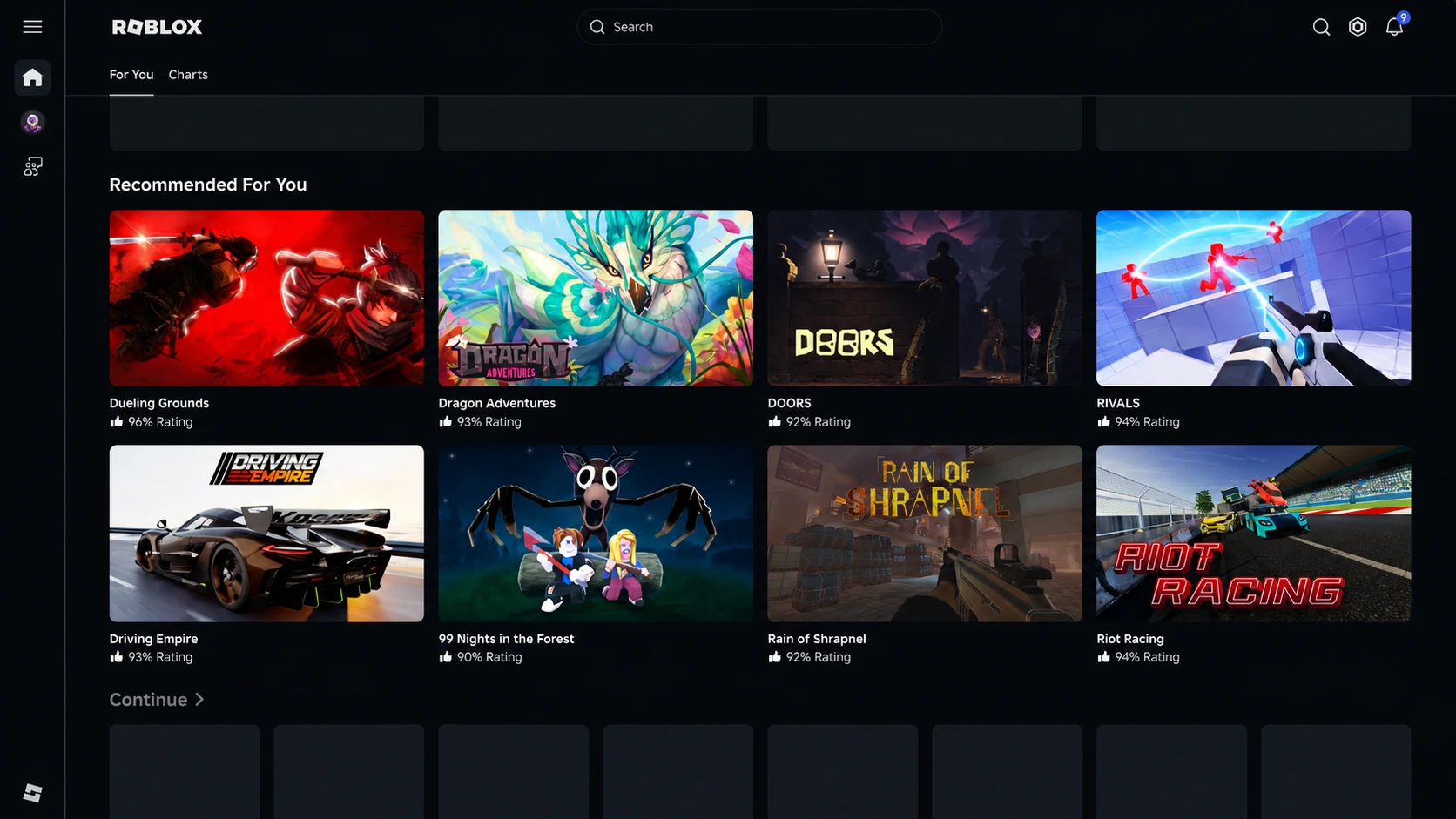The image size is (1456, 819).
Task: Open Rain of Shrapnel thumbnail
Action: (925, 534)
